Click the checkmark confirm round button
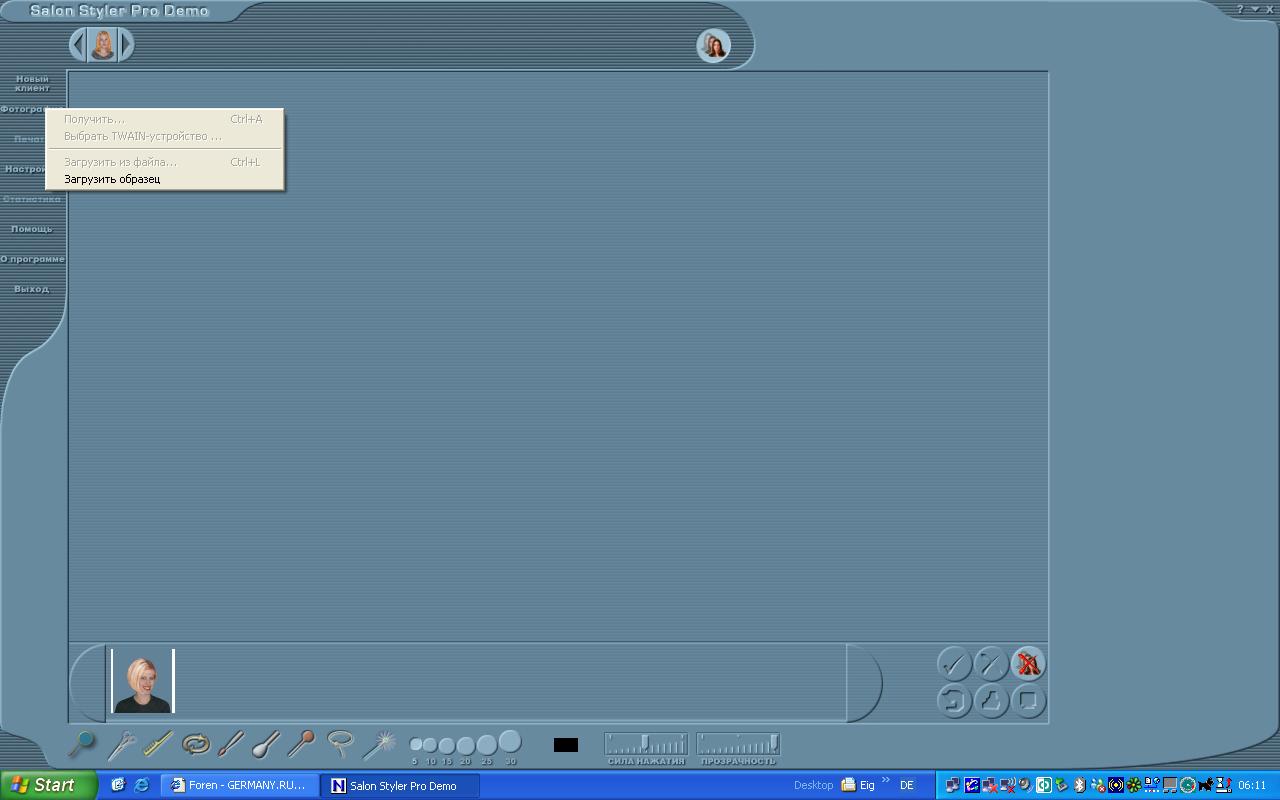This screenshot has height=800, width=1280. pos(954,664)
